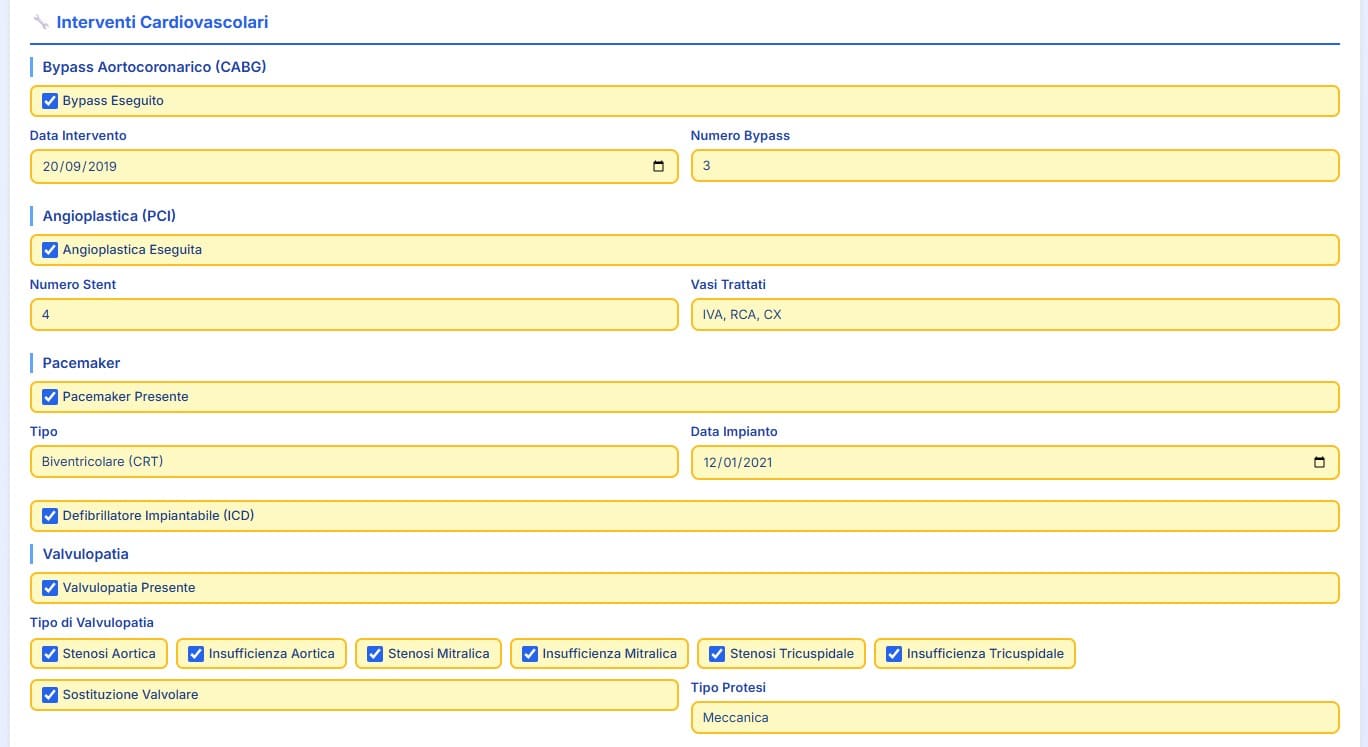Click the wrench icon beside Interventi Cardiovascolari
This screenshot has width=1368, height=747.
[41, 22]
